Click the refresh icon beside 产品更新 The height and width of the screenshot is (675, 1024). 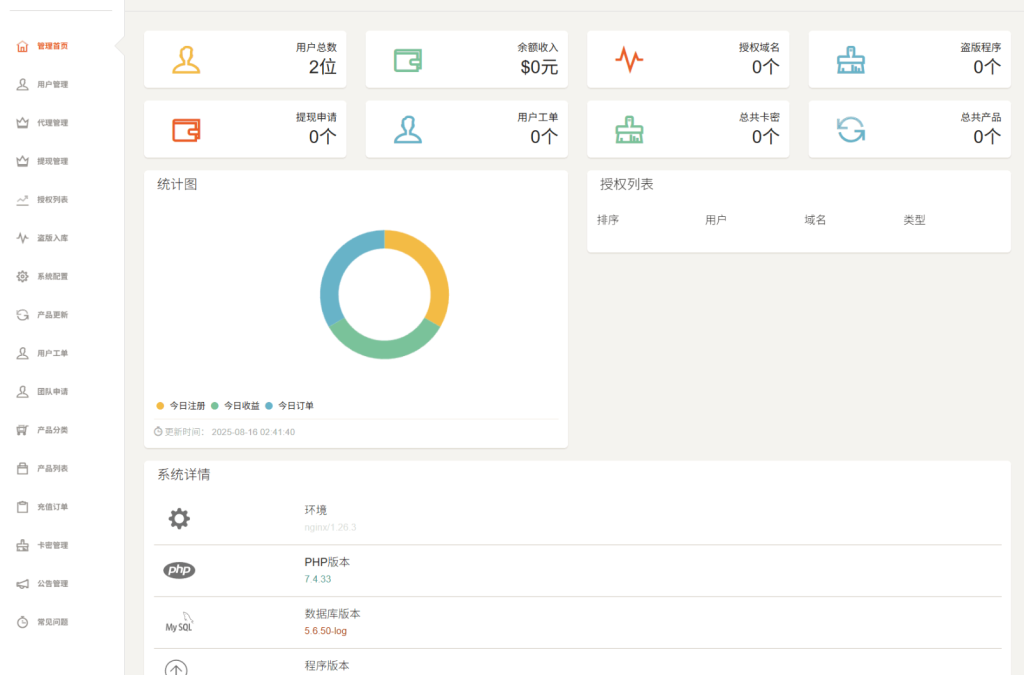tap(22, 315)
